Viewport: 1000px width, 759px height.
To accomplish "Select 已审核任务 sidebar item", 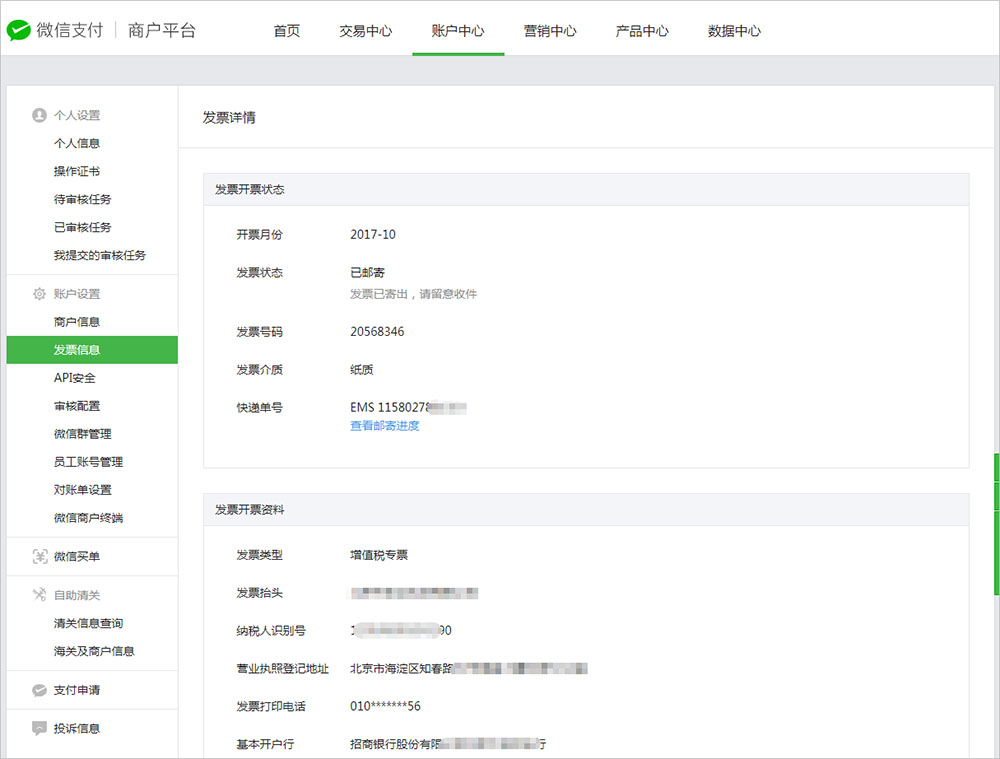I will point(83,228).
